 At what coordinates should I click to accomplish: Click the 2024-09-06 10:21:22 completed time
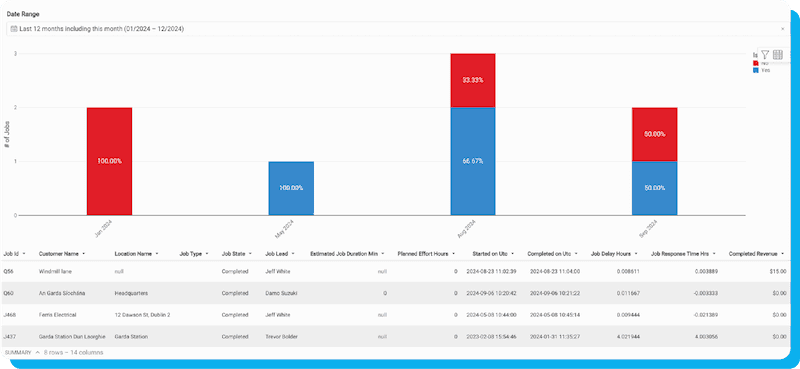(555, 293)
